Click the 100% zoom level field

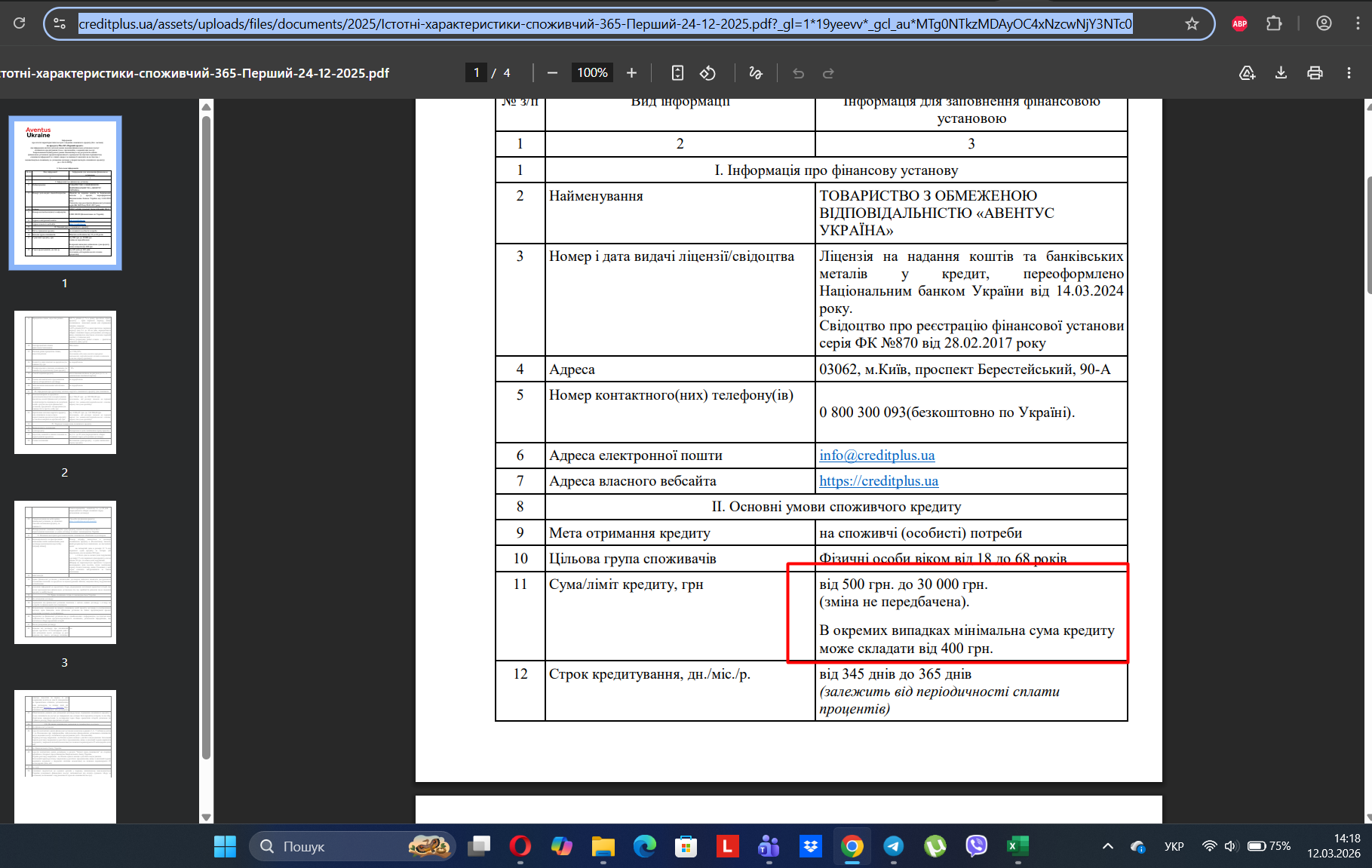592,73
